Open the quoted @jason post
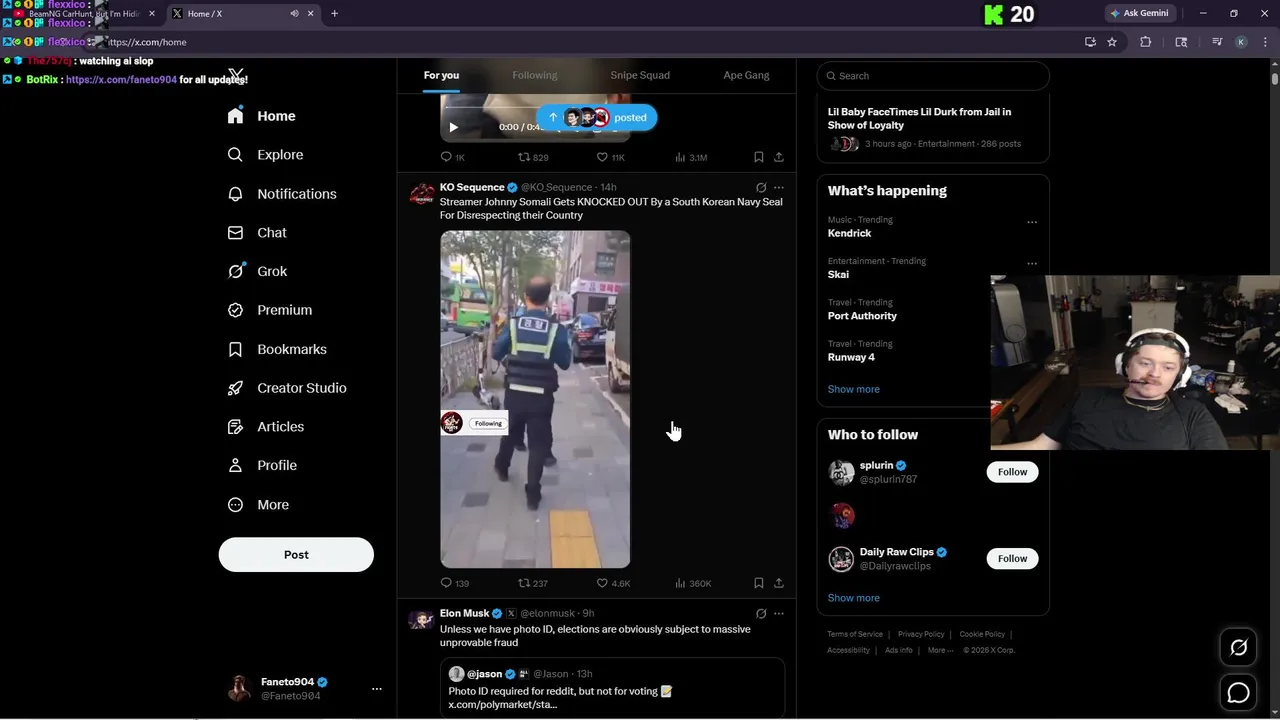The image size is (1280, 720). point(612,688)
